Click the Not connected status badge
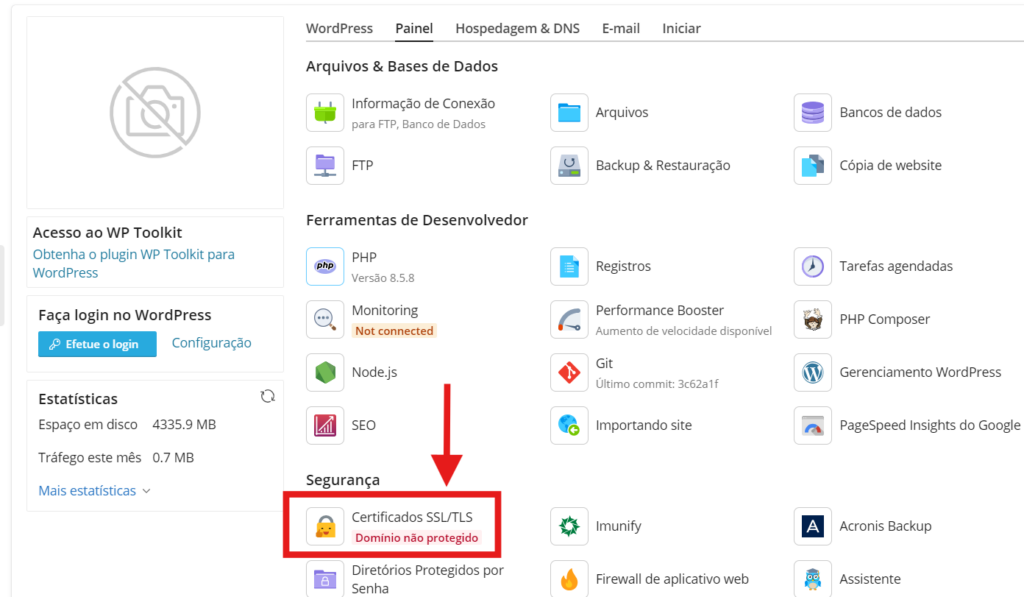 (394, 331)
